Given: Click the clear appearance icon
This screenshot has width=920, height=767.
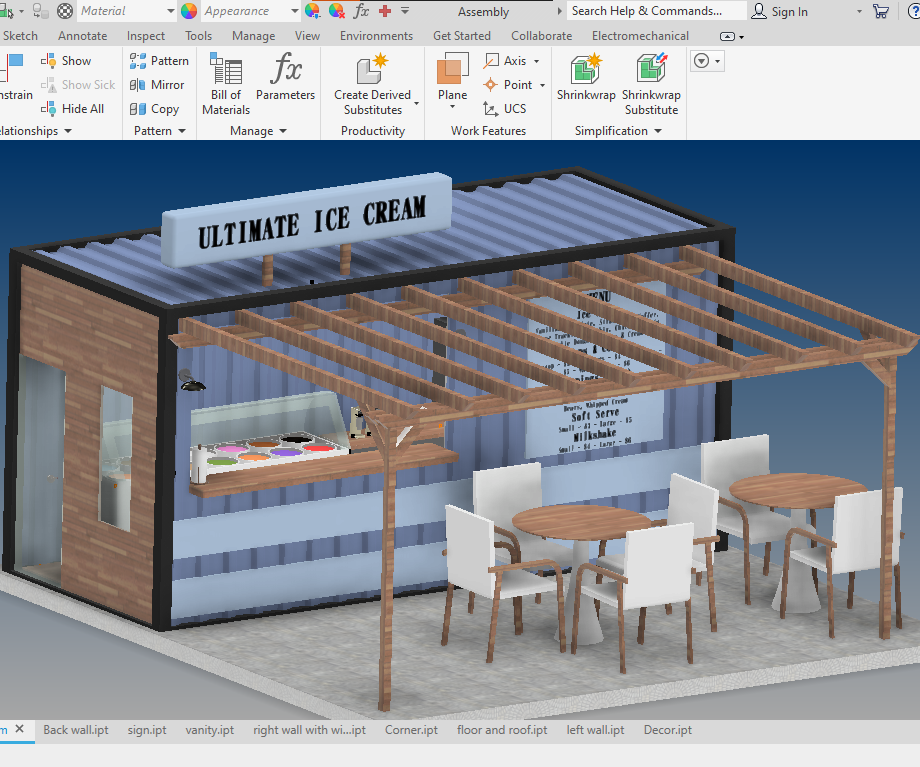Looking at the screenshot, I should (337, 11).
